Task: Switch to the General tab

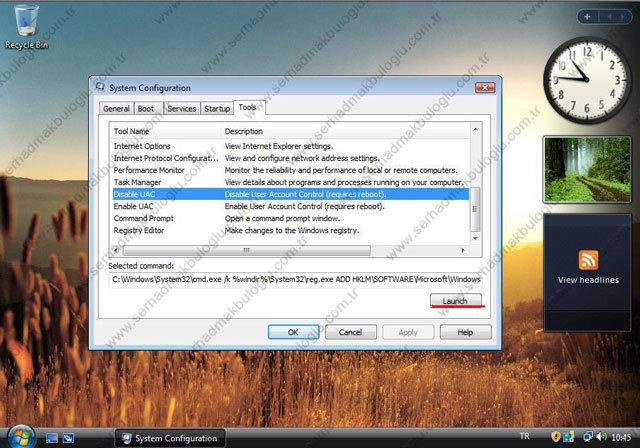Action: tap(116, 109)
